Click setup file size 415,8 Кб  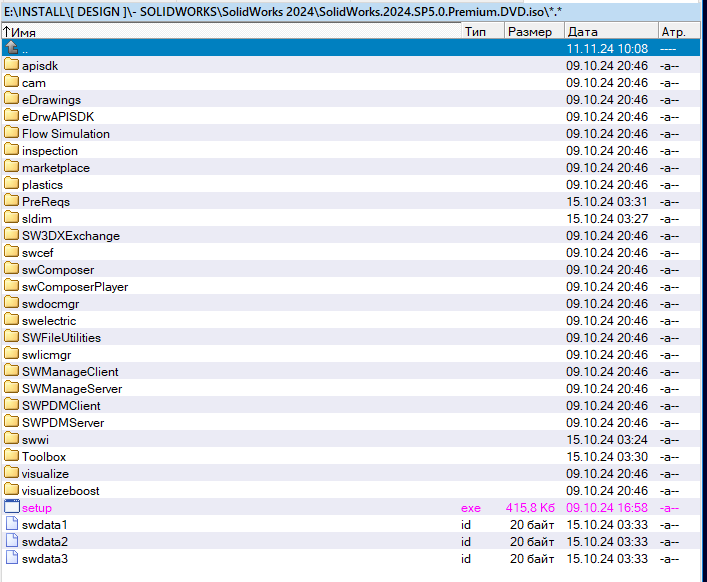click(x=530, y=508)
